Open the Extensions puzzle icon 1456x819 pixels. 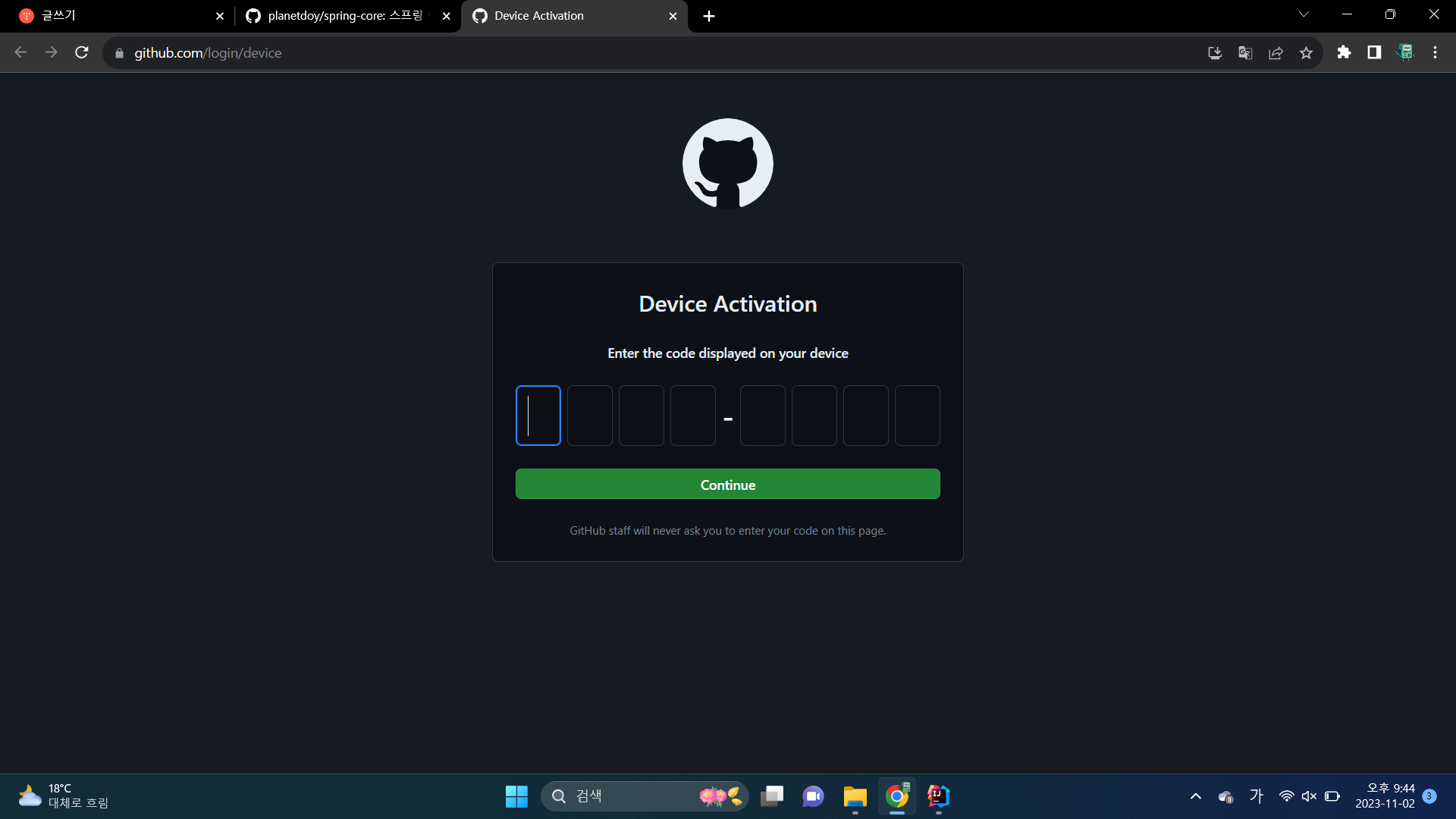pos(1344,52)
